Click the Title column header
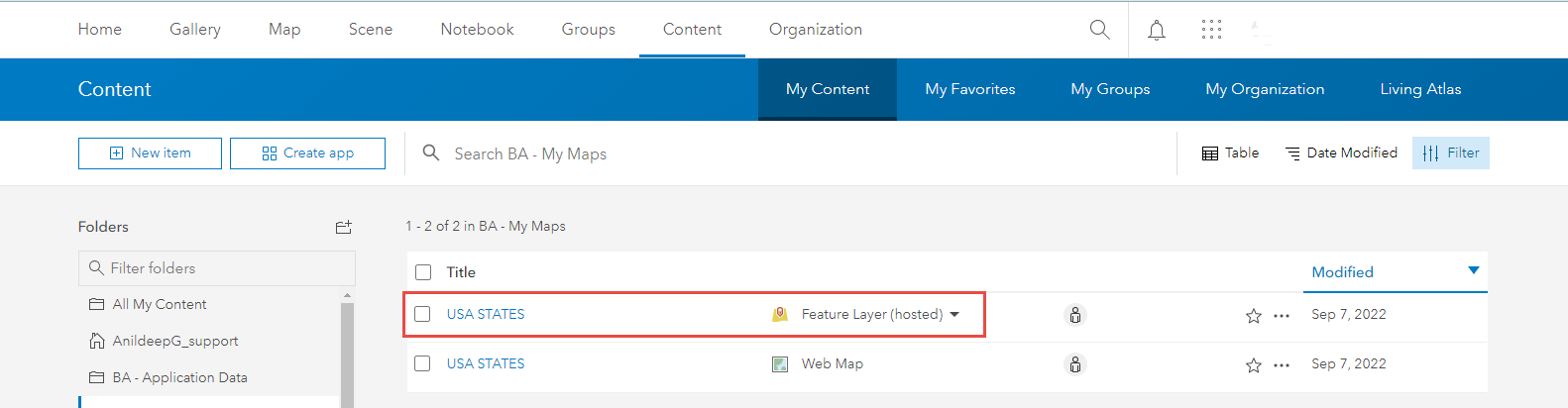The width and height of the screenshot is (1568, 408). coord(461,272)
